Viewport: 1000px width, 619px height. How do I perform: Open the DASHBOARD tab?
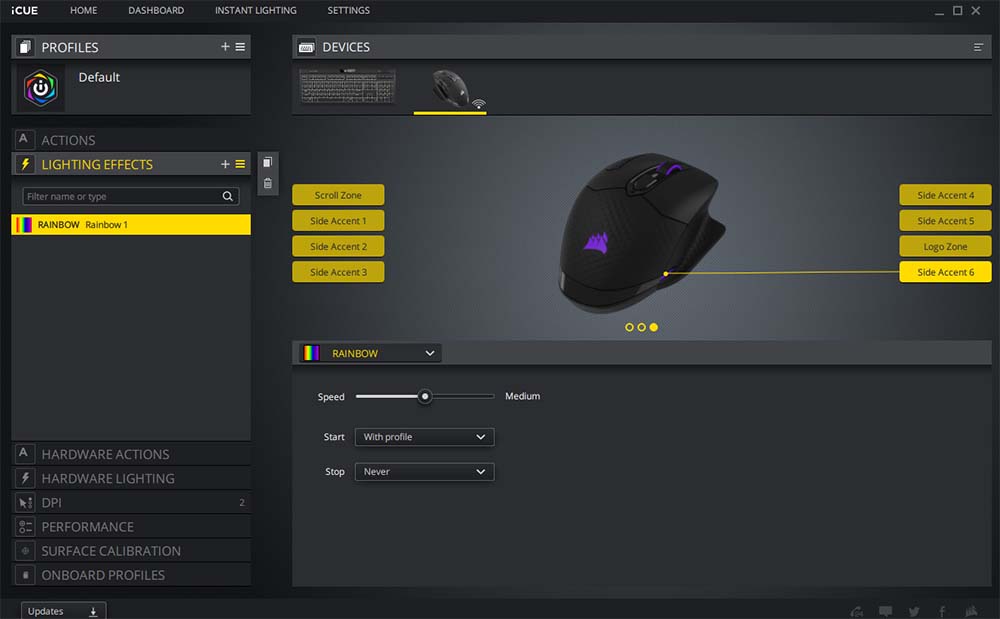click(x=156, y=10)
